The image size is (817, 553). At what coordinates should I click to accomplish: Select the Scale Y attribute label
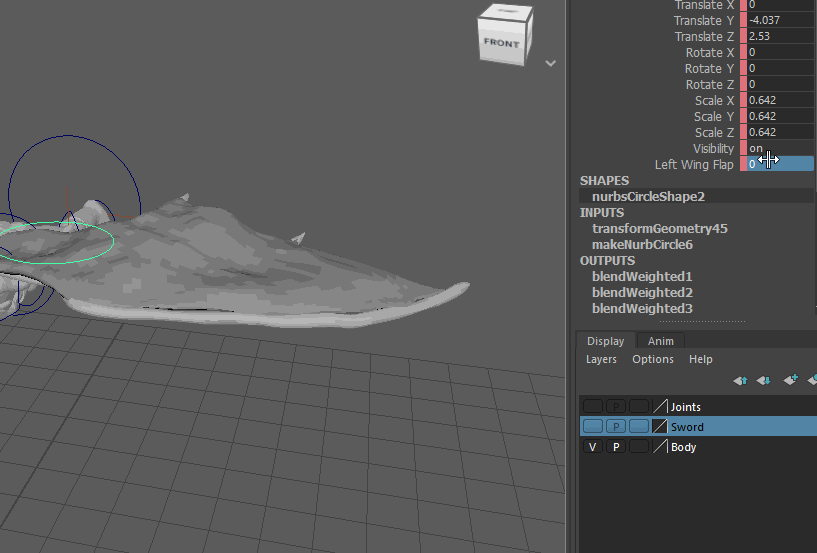(713, 117)
